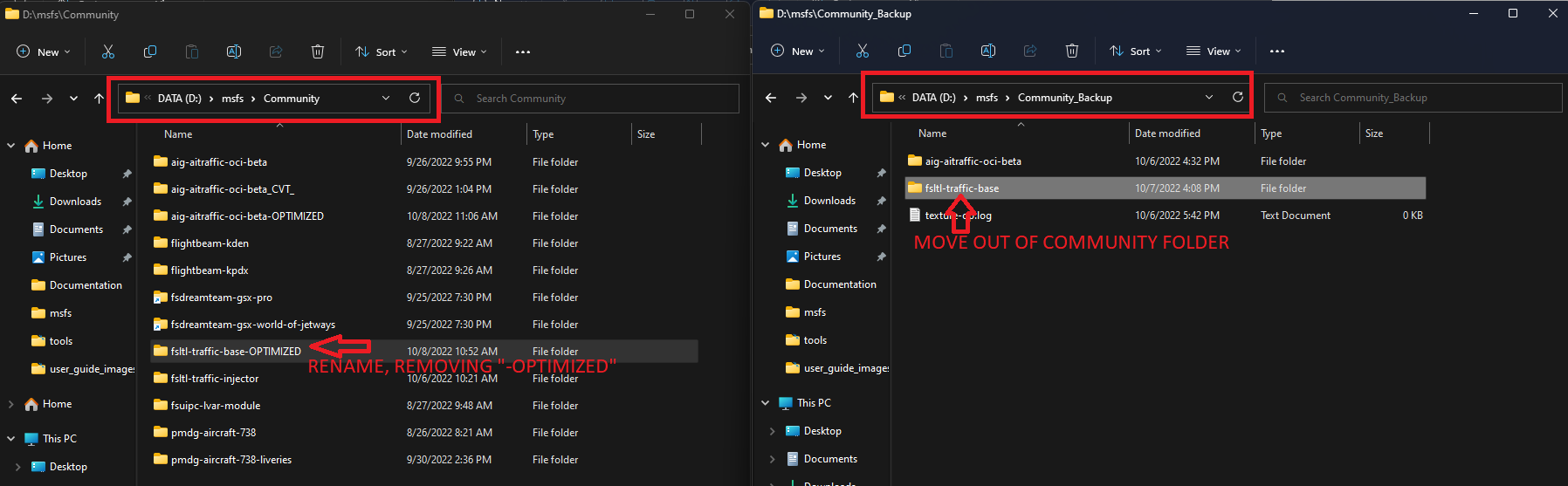Refresh the Community_Backup folder view
Viewport: 1568px width, 486px height.
tap(1238, 97)
